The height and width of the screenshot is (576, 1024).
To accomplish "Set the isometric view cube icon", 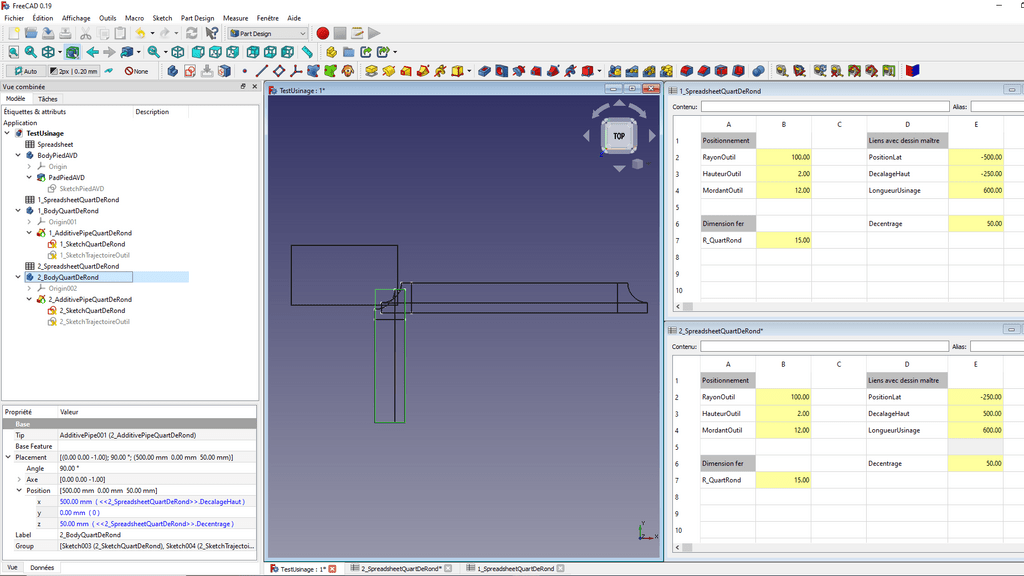I will tap(178, 52).
